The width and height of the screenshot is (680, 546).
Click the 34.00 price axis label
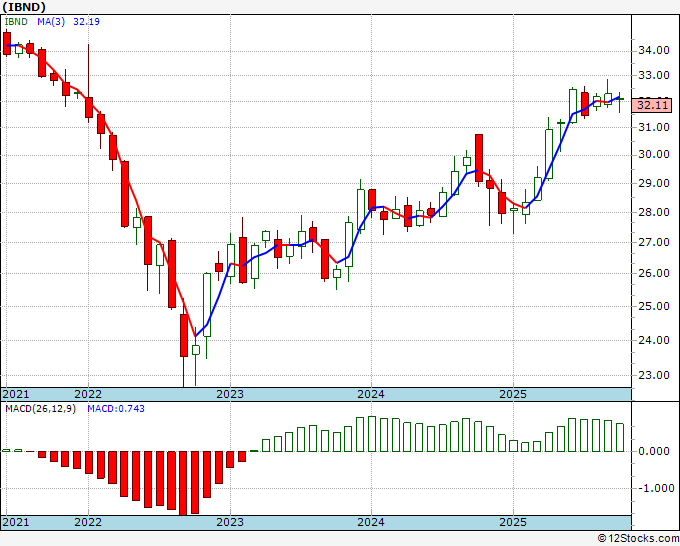click(654, 50)
